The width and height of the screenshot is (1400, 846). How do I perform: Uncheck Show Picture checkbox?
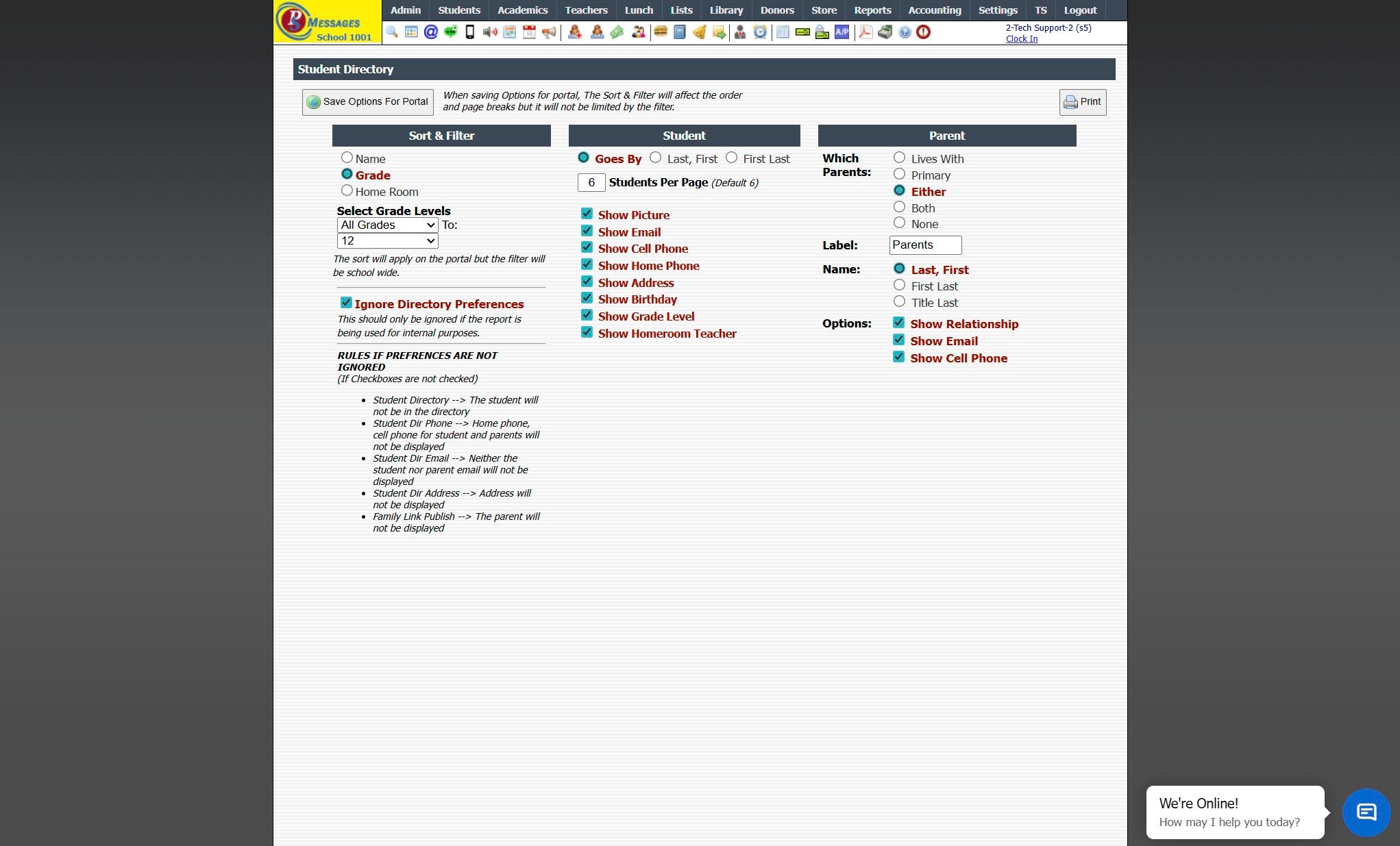[587, 214]
